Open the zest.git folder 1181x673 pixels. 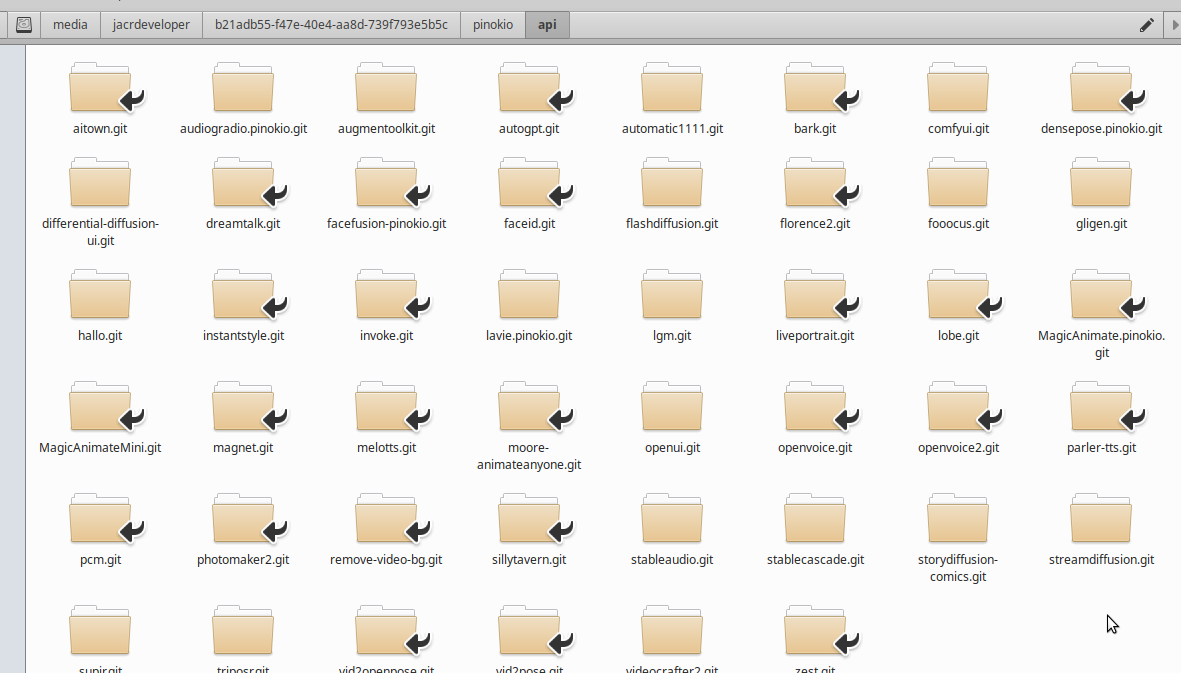coord(815,632)
